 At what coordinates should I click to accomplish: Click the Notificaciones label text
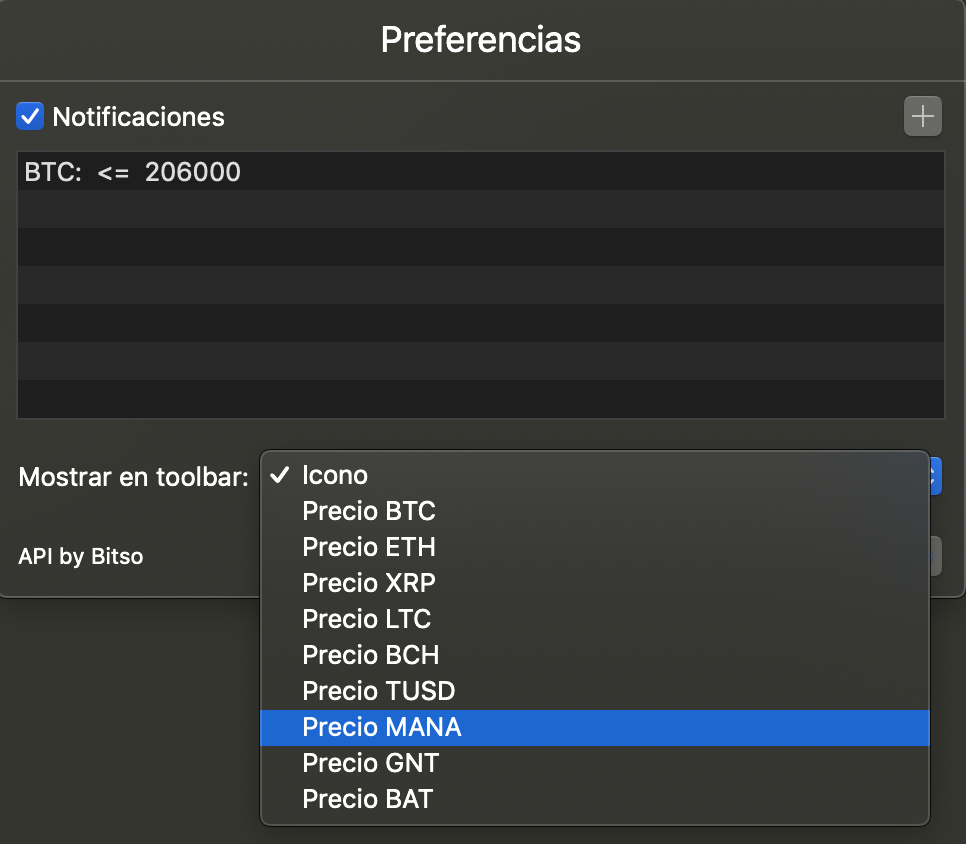tap(139, 116)
